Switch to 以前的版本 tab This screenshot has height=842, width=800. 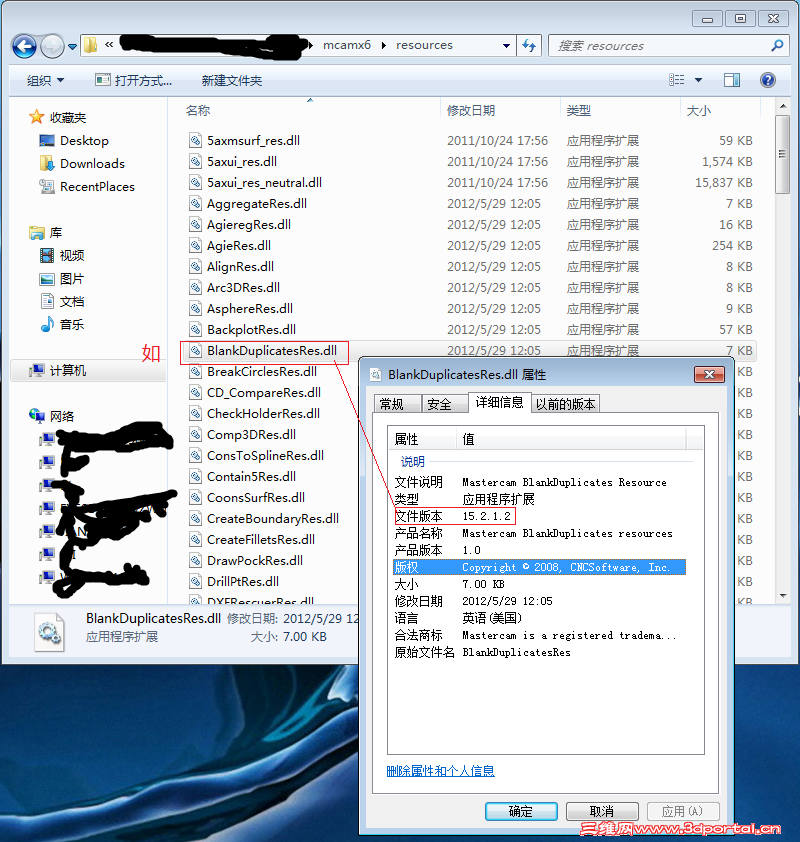[565, 404]
